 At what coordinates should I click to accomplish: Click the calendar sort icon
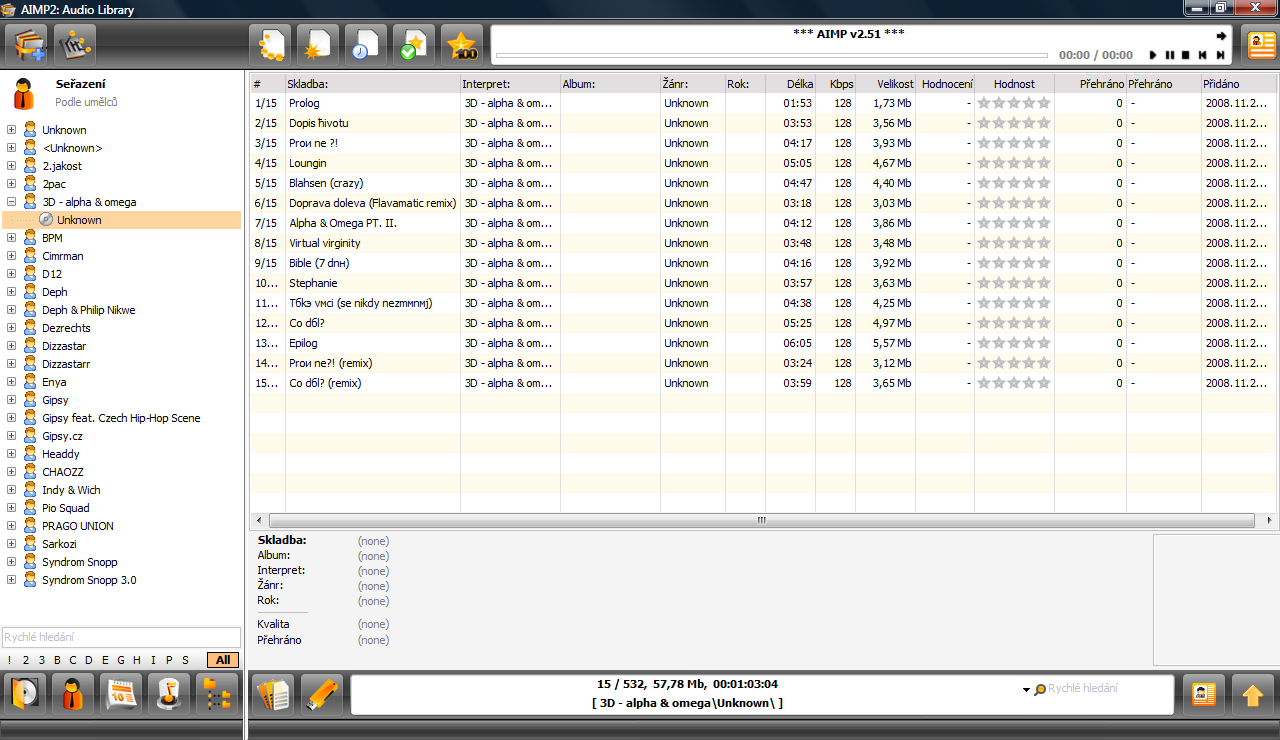pyautogui.click(x=121, y=694)
